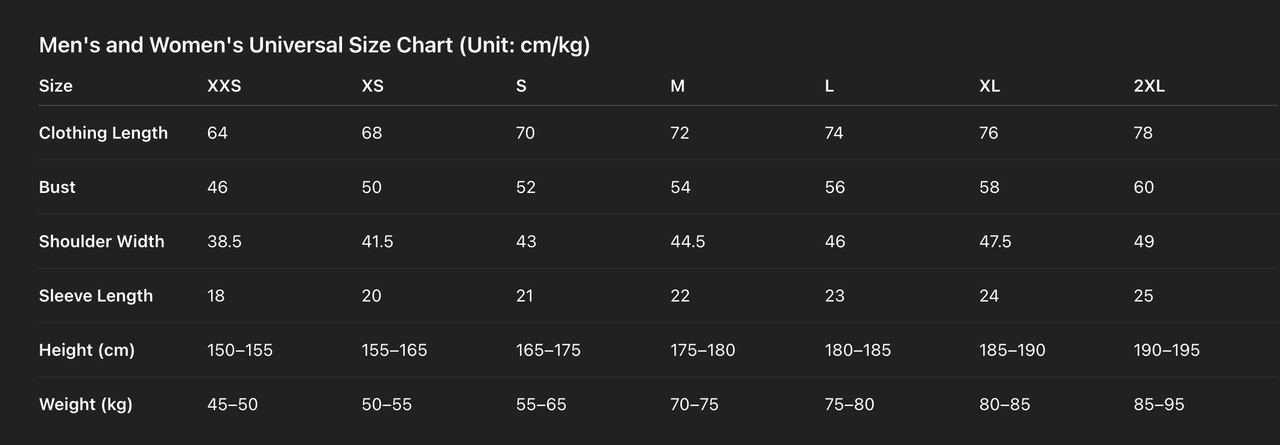The height and width of the screenshot is (445, 1280).
Task: Select the L size column header
Action: click(829, 86)
